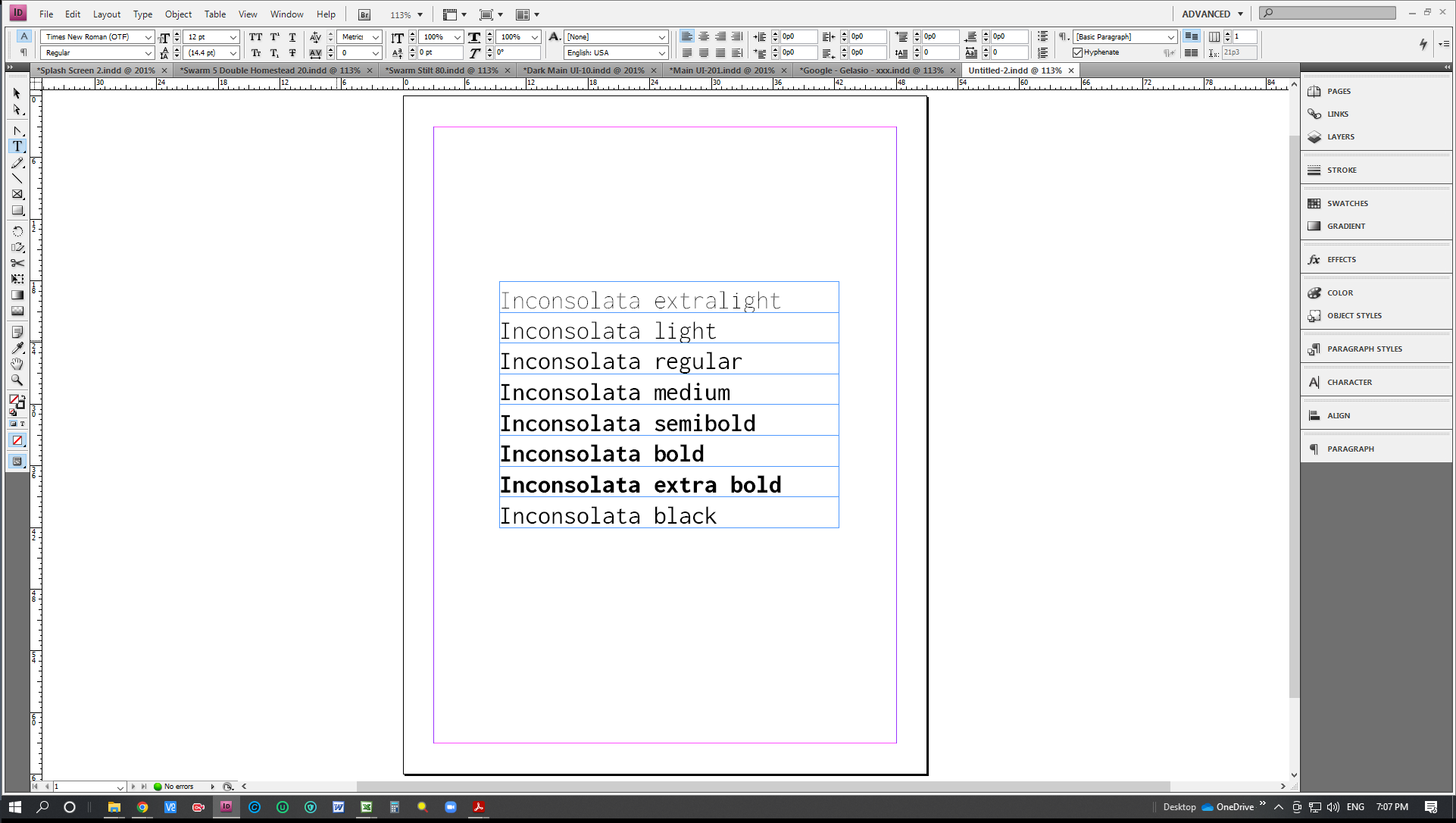Image resolution: width=1456 pixels, height=823 pixels.
Task: Switch to paragraph formatting controls (pilcrow toggle)
Action: (23, 52)
